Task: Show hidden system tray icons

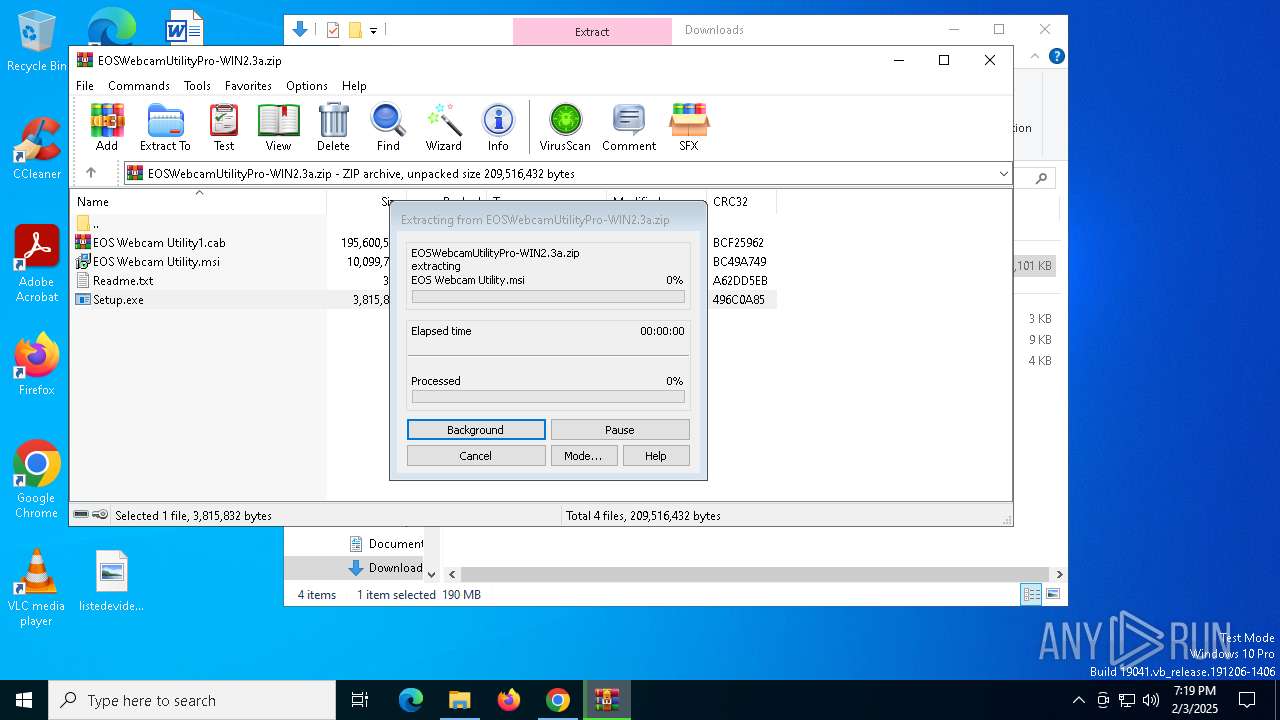Action: click(1078, 700)
